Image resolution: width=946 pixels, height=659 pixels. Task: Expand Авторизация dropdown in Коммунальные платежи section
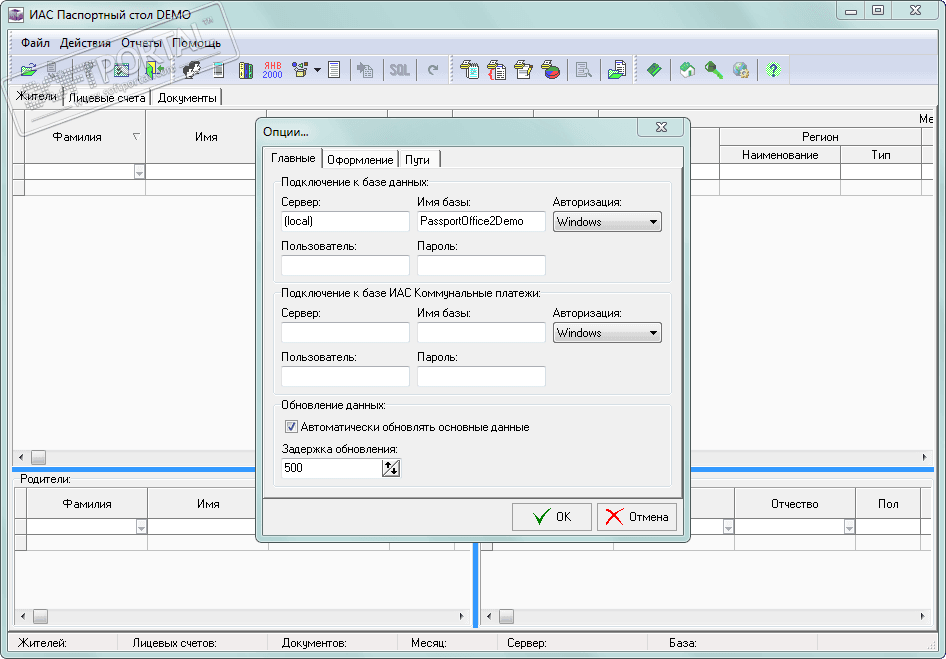coord(607,333)
